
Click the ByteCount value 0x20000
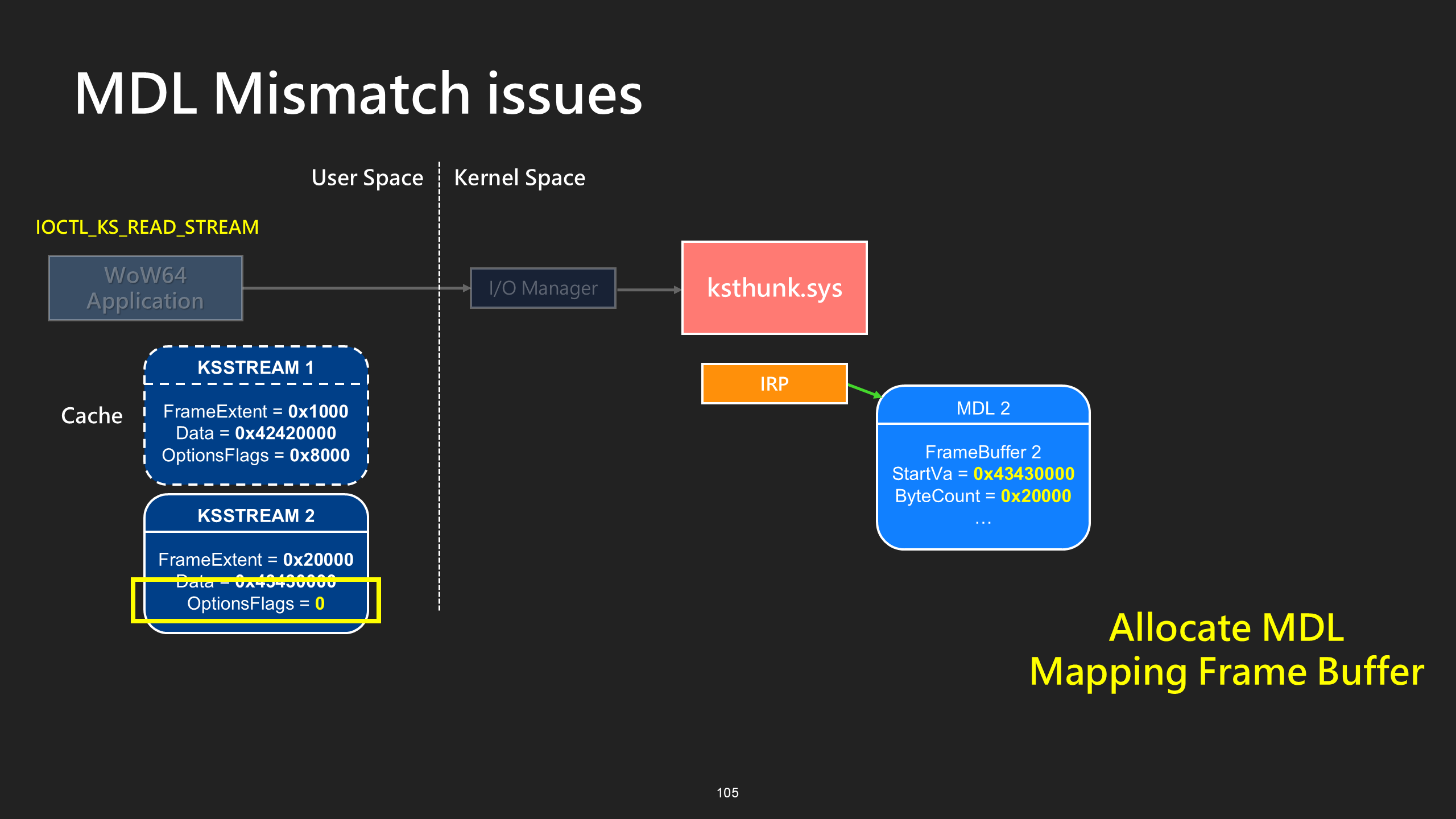pos(1036,496)
